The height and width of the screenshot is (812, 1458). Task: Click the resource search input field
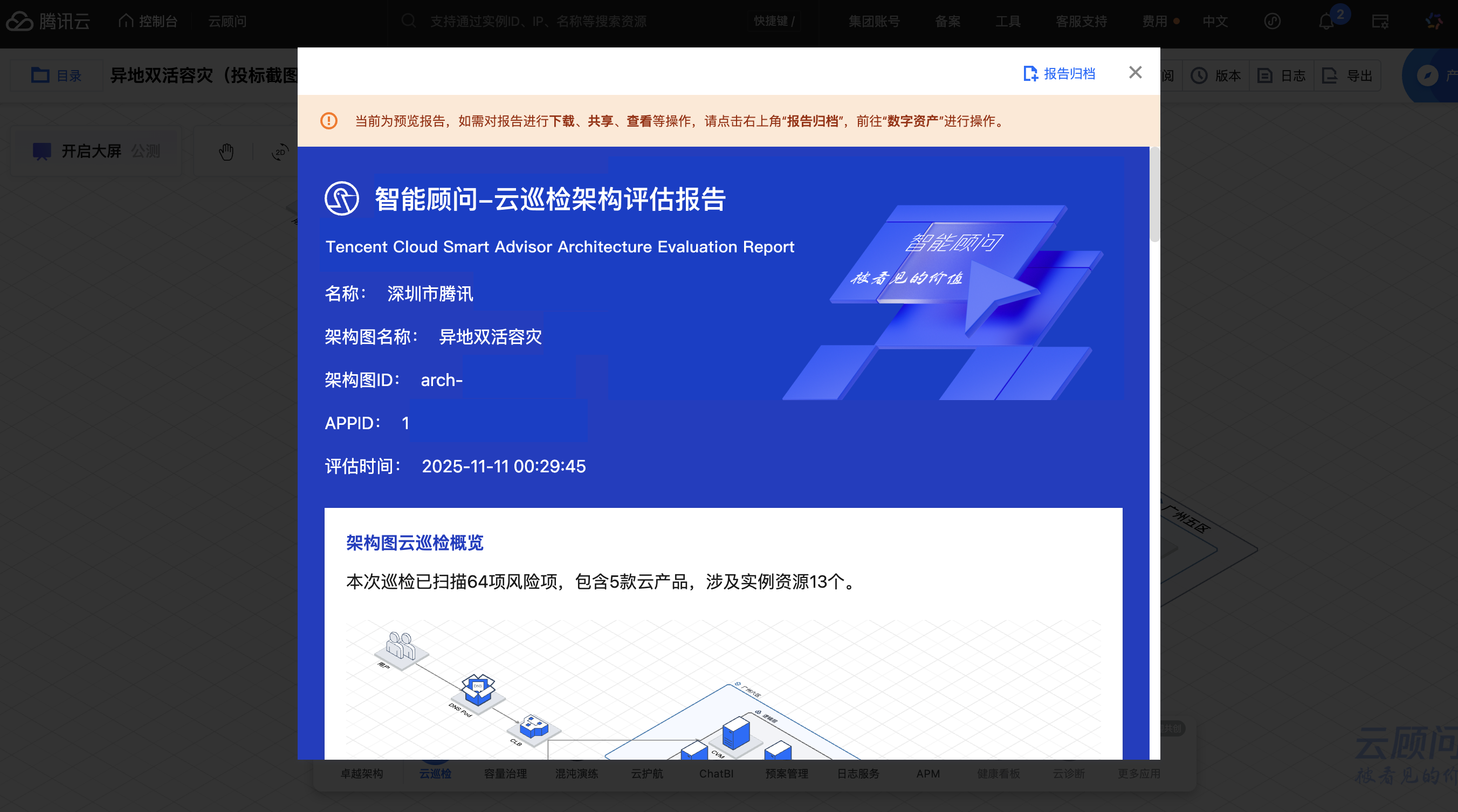tap(538, 22)
